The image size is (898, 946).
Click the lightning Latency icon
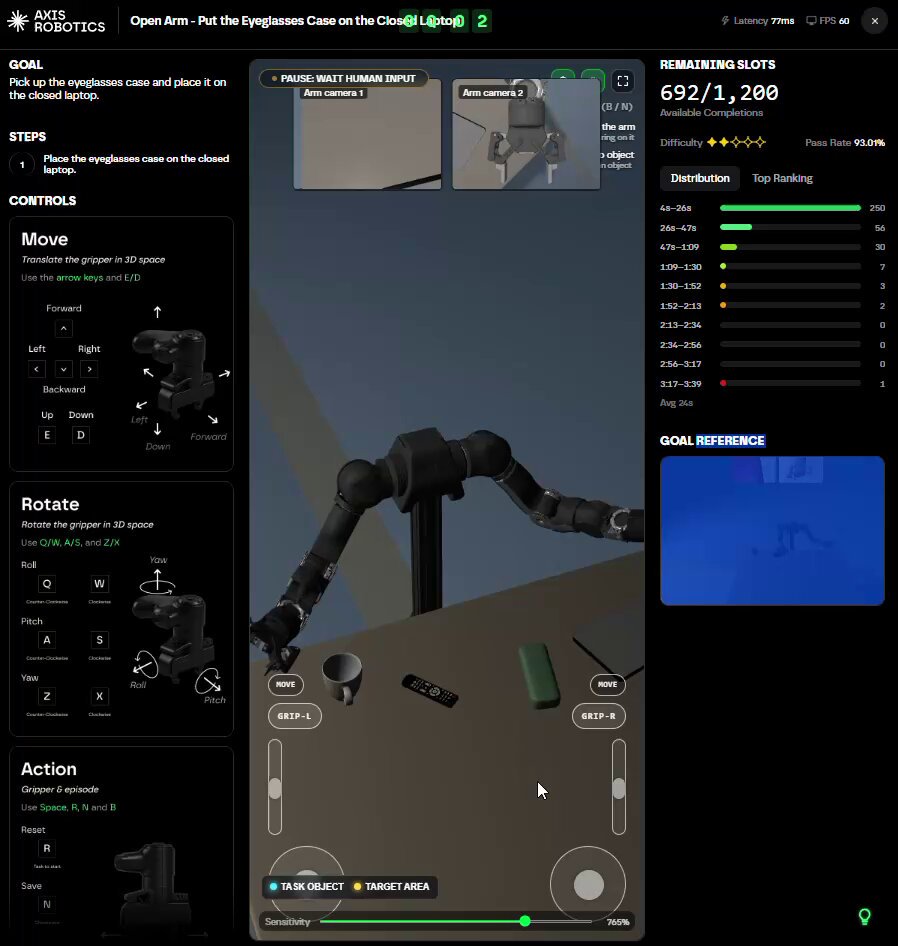[x=725, y=21]
